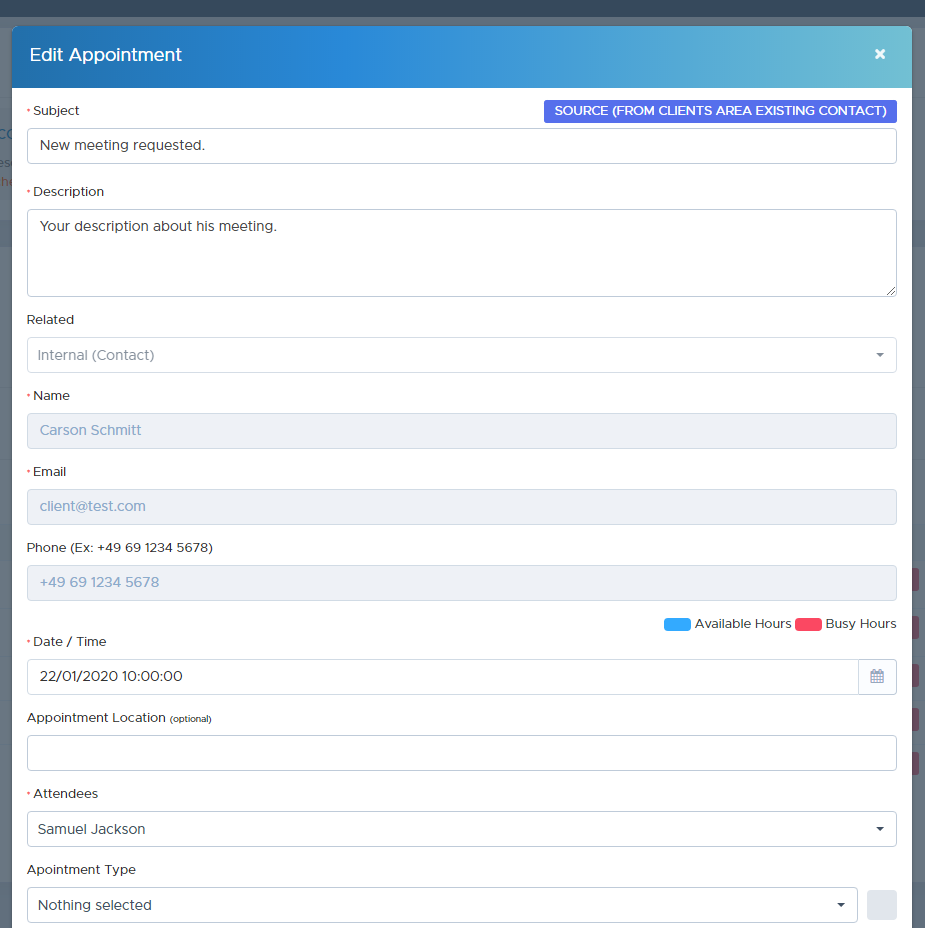
Task: Open the calendar picker icon
Action: tap(877, 677)
